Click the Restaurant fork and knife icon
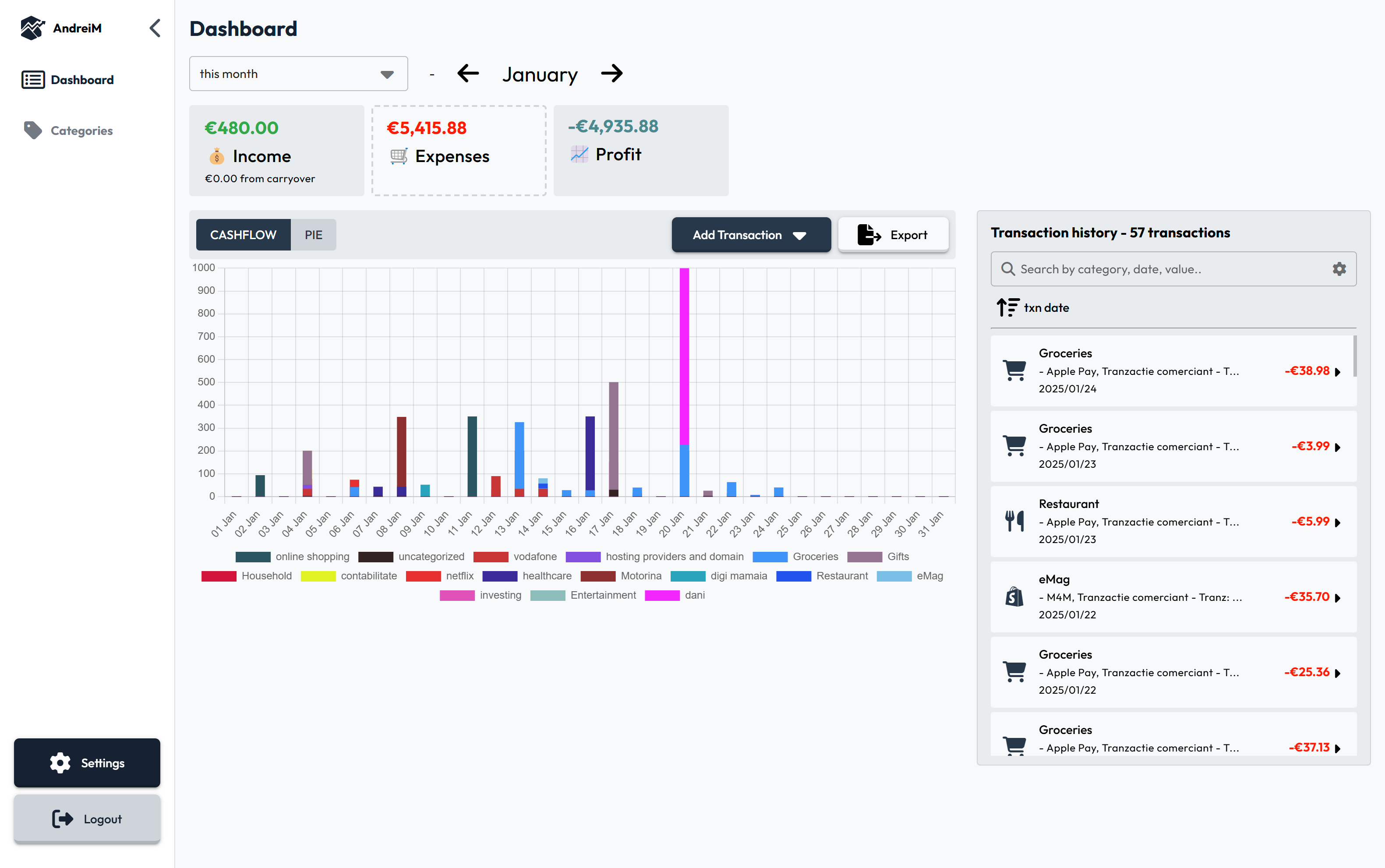This screenshot has width=1385, height=868. click(x=1014, y=521)
